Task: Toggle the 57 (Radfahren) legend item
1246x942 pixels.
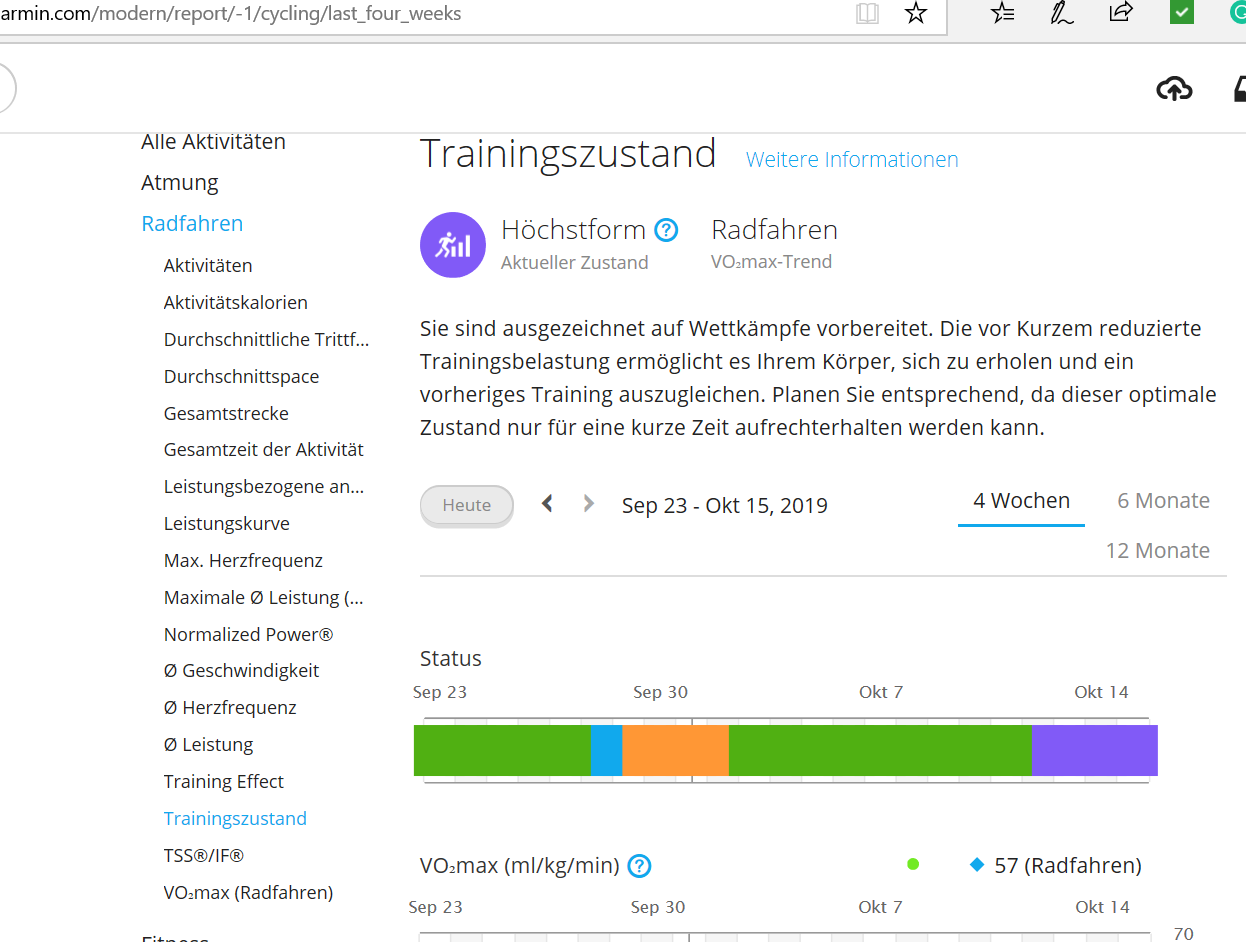Action: click(x=1056, y=865)
